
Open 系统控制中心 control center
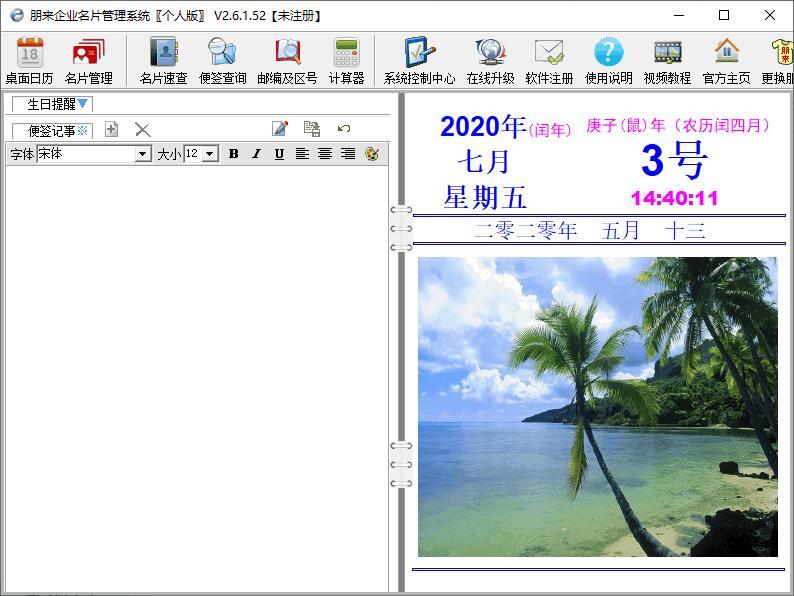[419, 60]
